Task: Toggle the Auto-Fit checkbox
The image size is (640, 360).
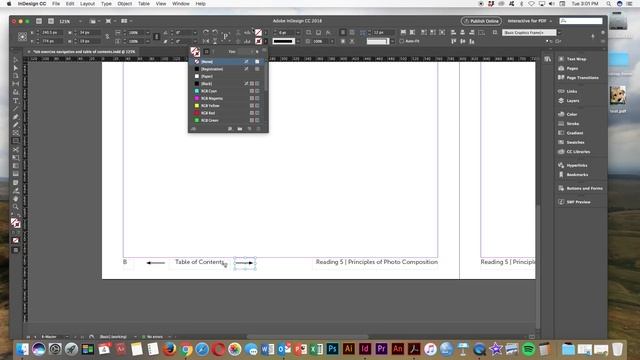Action: [402, 41]
